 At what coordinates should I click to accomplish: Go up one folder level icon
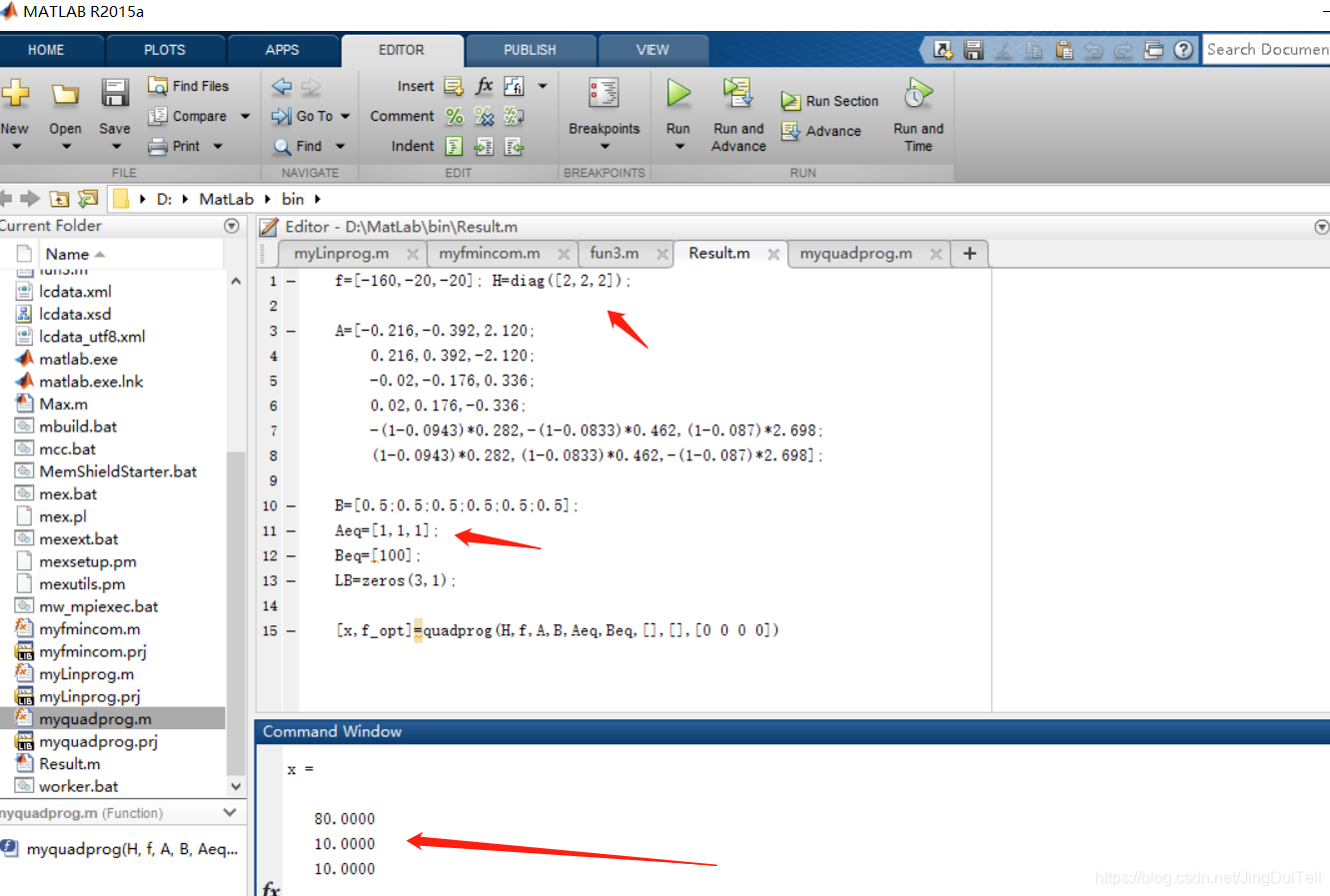60,199
